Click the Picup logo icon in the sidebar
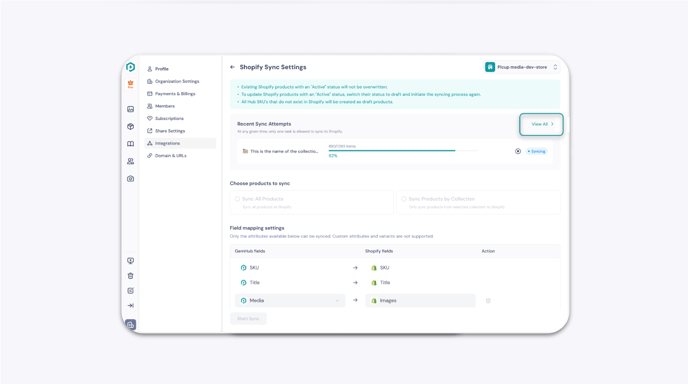 click(x=130, y=67)
